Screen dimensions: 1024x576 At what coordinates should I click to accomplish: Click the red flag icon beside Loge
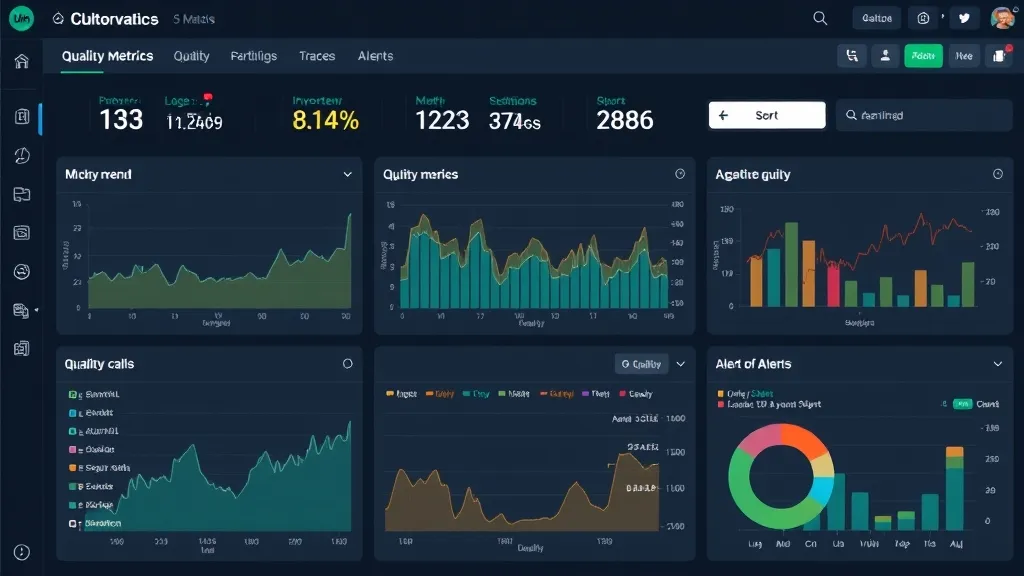(x=208, y=99)
